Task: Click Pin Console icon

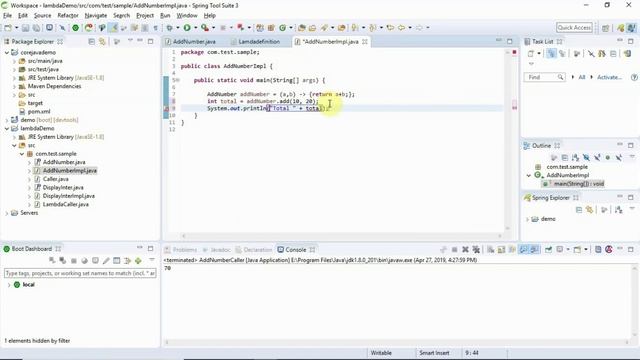Action: 549,249
